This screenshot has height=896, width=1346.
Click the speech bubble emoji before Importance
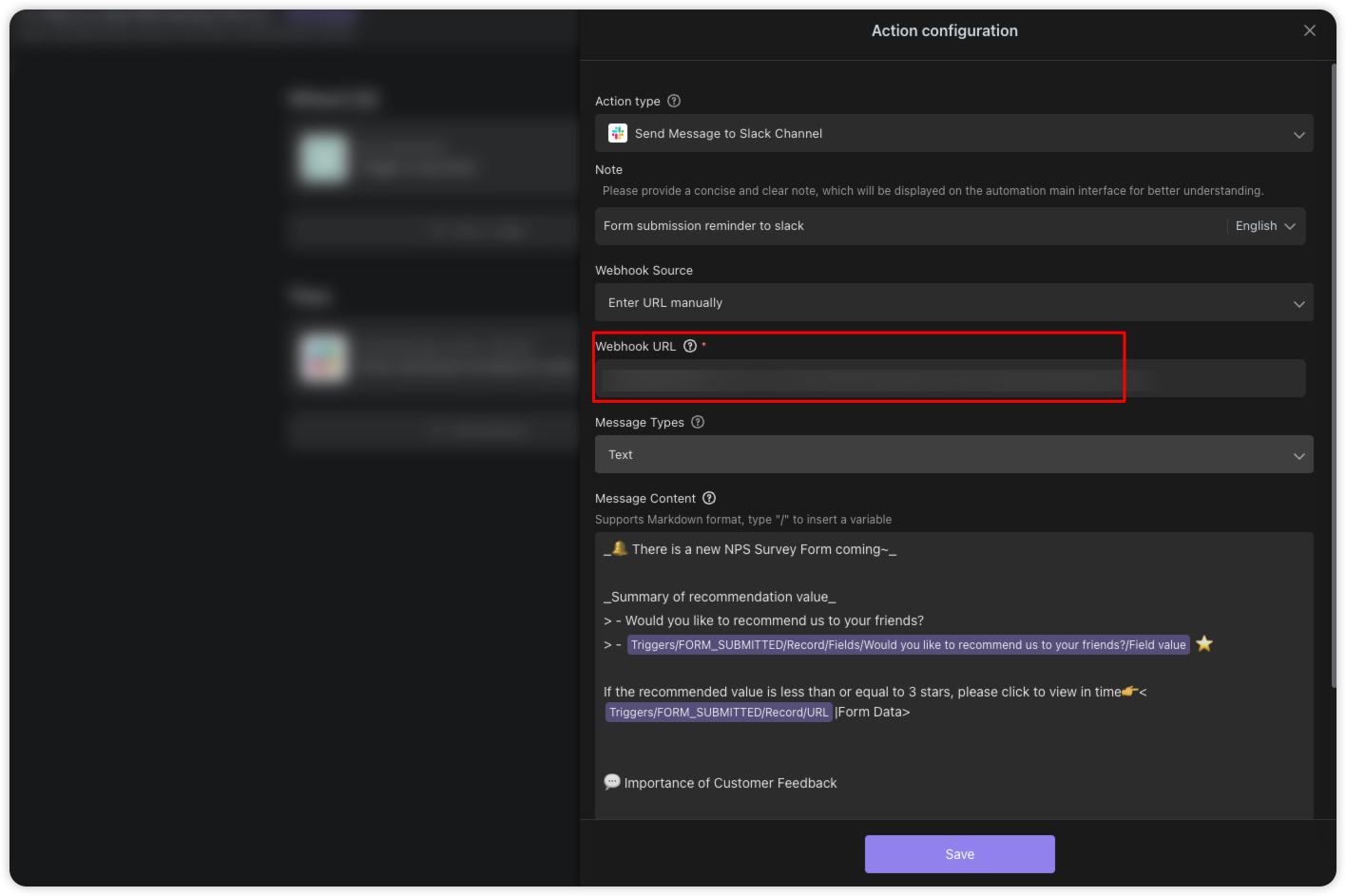point(612,782)
